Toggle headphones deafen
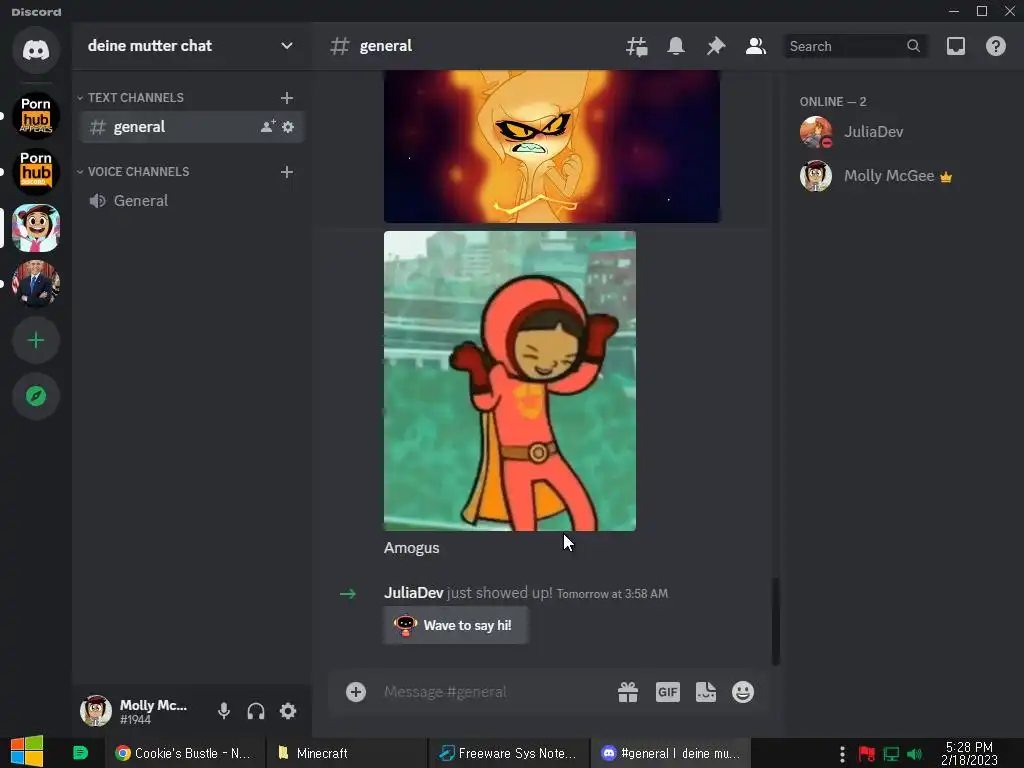1024x768 pixels. tap(256, 711)
